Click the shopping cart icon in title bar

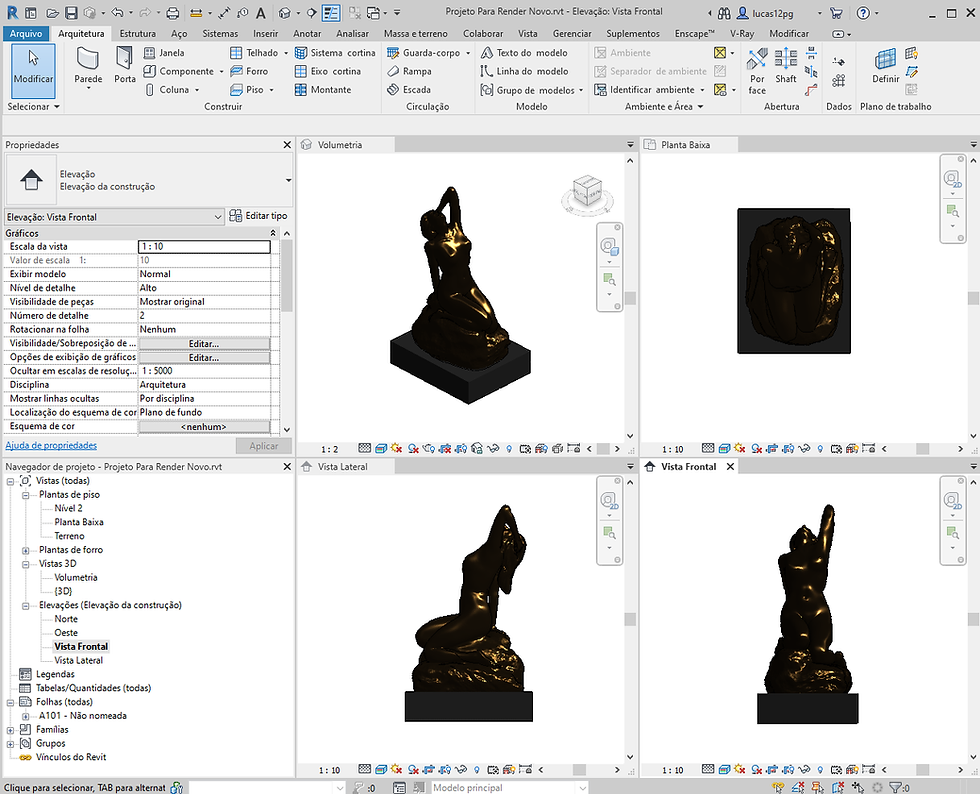coord(836,13)
